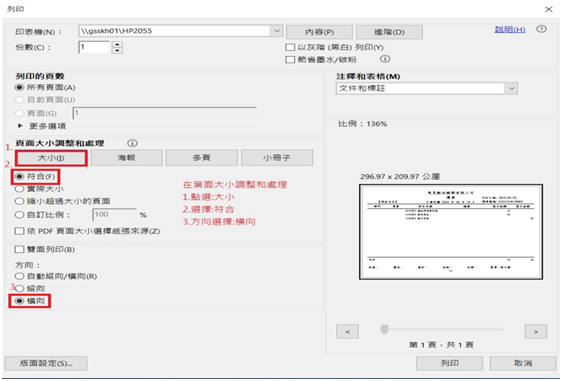
Task: Click the custom scale percent field
Action: [115, 215]
